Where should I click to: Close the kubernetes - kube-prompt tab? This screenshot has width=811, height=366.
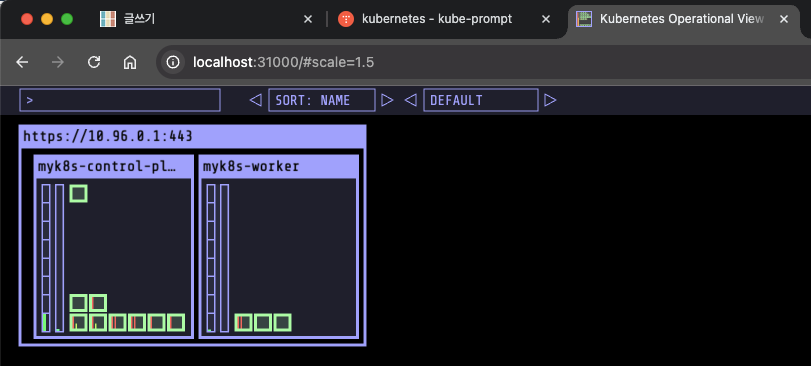coord(546,19)
